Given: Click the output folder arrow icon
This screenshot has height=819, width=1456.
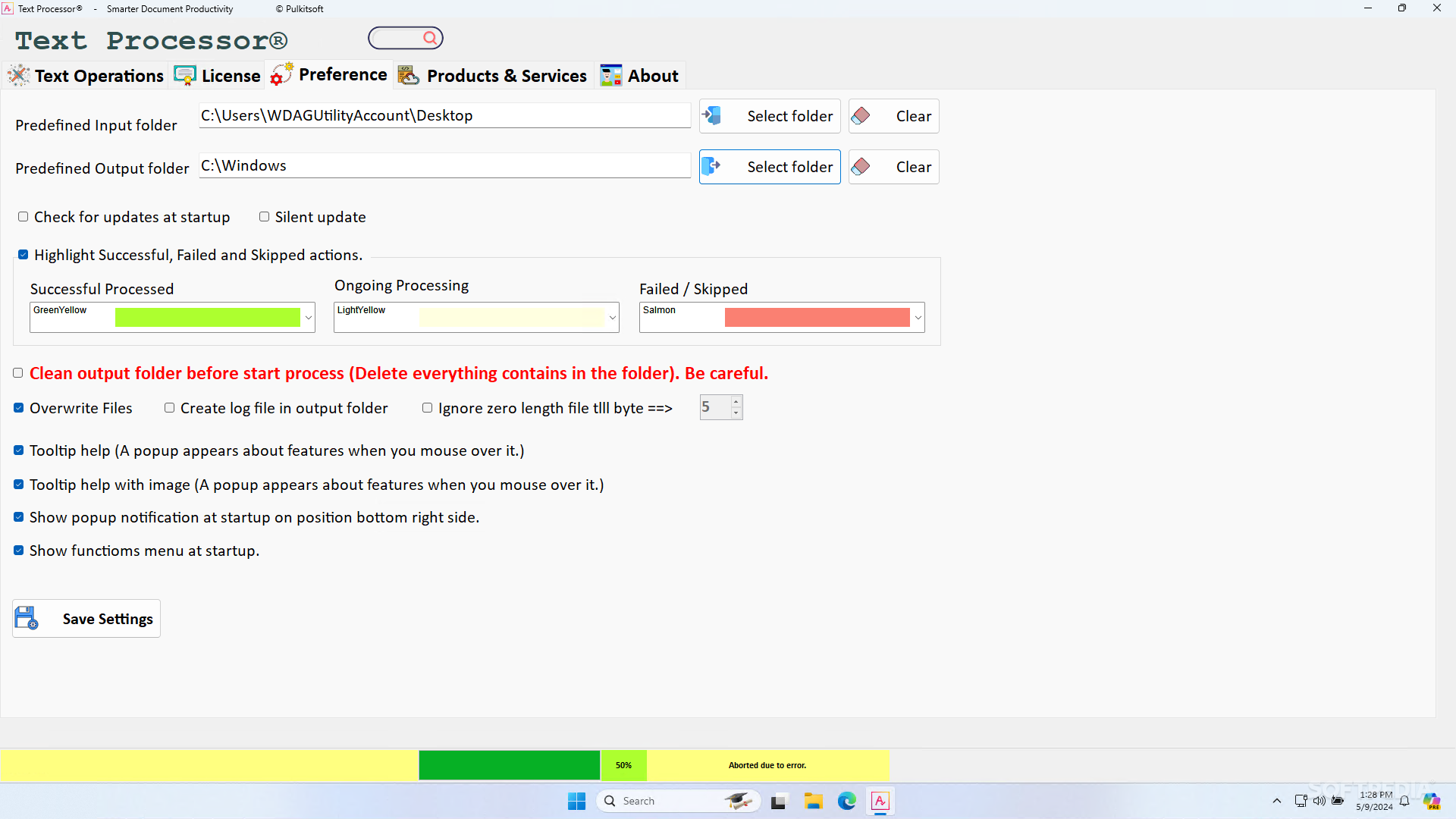Looking at the screenshot, I should [711, 167].
